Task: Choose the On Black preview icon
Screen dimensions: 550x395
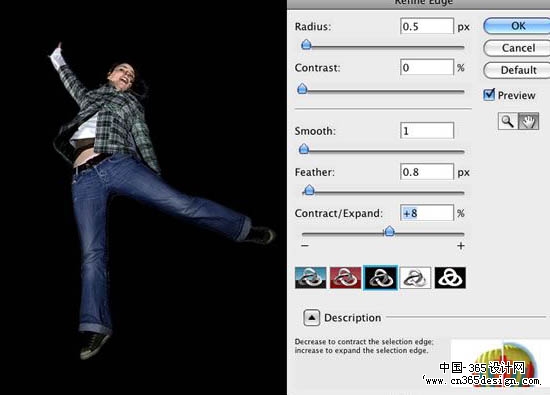Action: (381, 277)
